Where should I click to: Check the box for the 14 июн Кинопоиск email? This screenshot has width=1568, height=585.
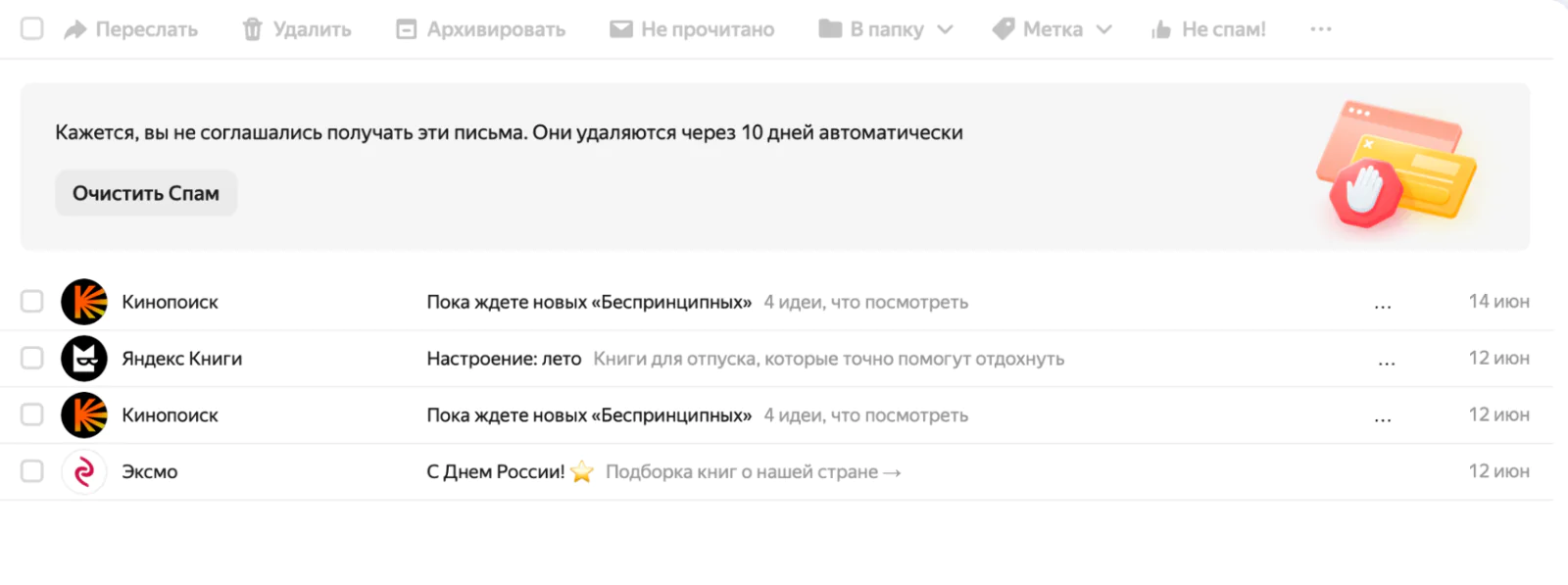32,302
